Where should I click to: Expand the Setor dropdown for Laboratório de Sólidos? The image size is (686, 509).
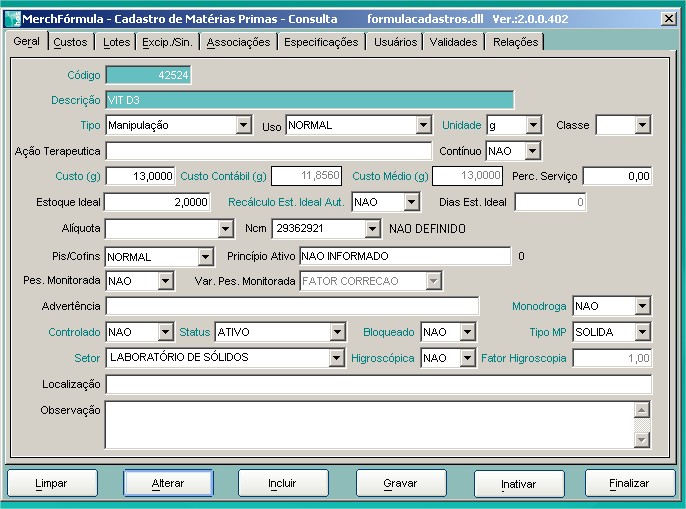tap(336, 358)
